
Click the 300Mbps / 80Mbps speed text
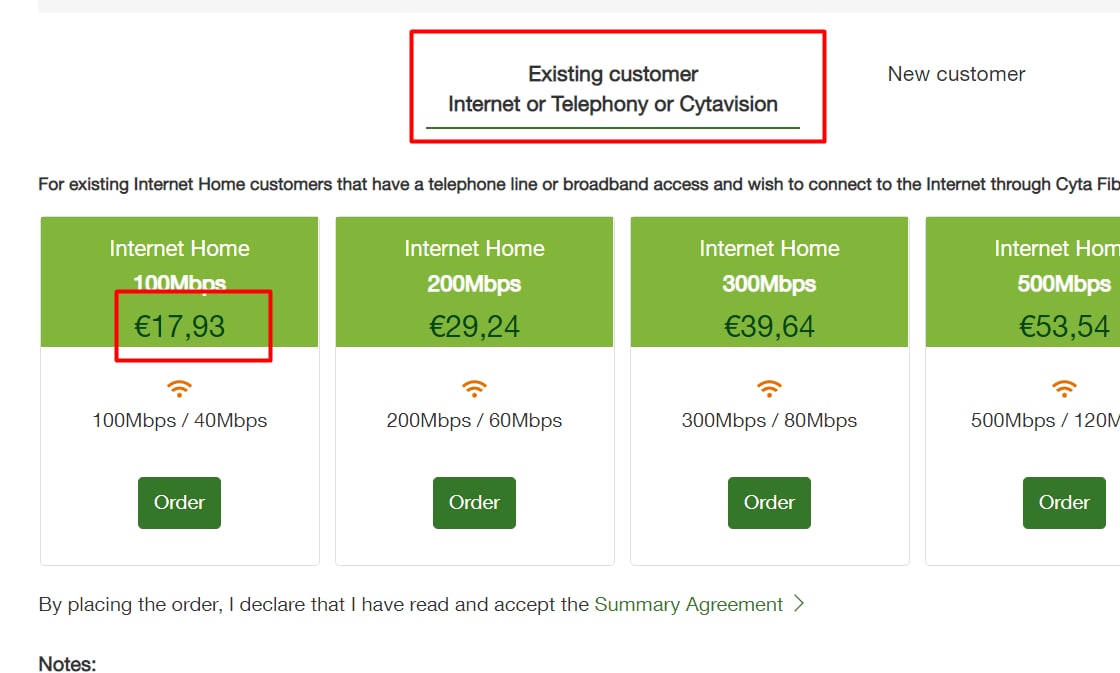[x=769, y=421]
